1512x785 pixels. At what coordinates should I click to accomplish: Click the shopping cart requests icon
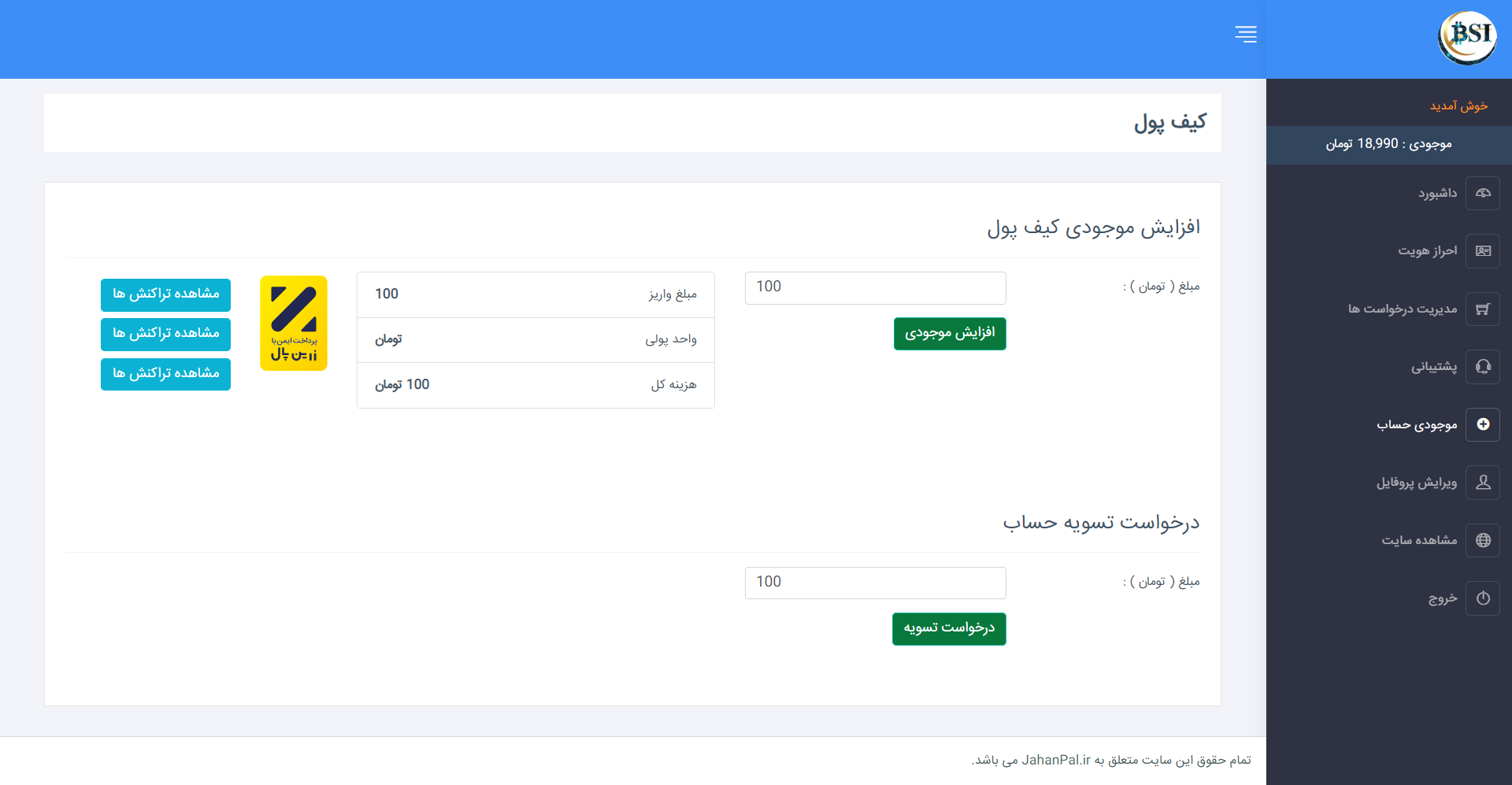click(1483, 309)
